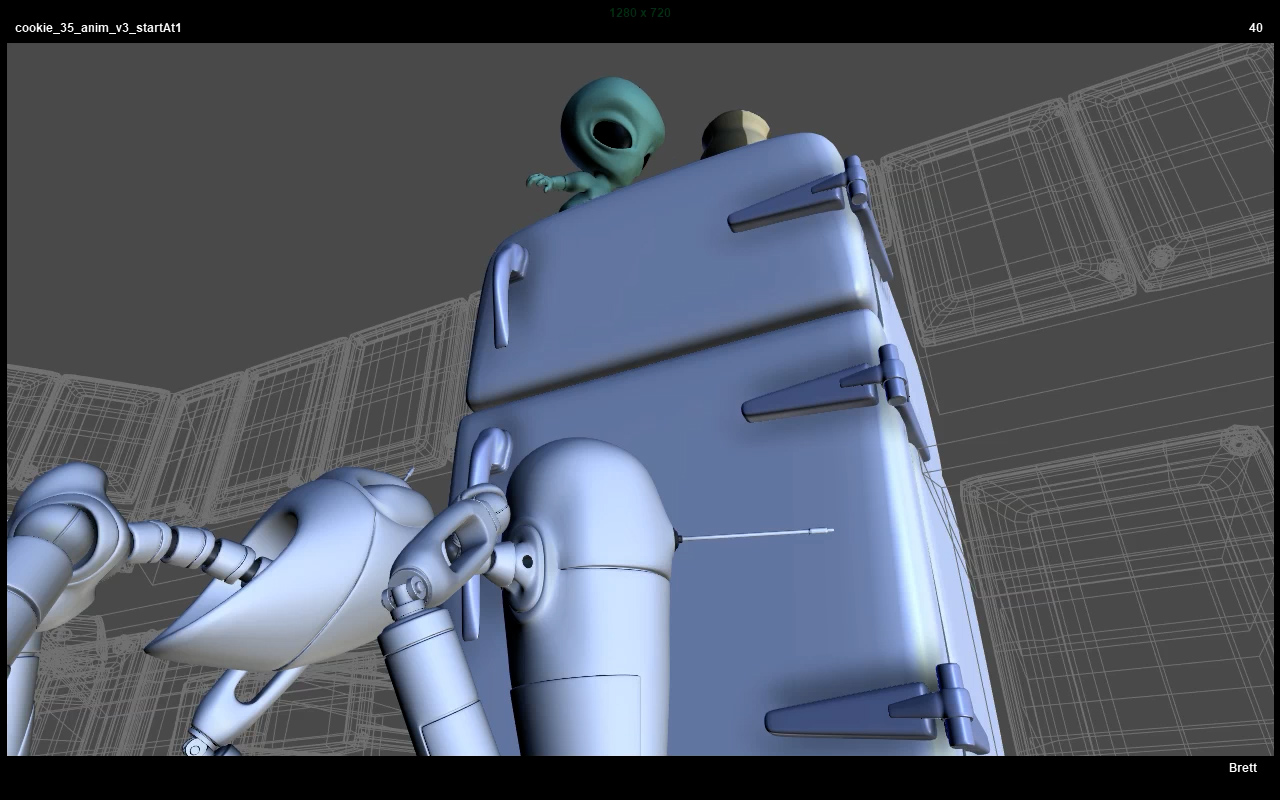The image size is (1280, 800).
Task: Click the 1280 x 720 resolution text
Action: click(x=639, y=13)
